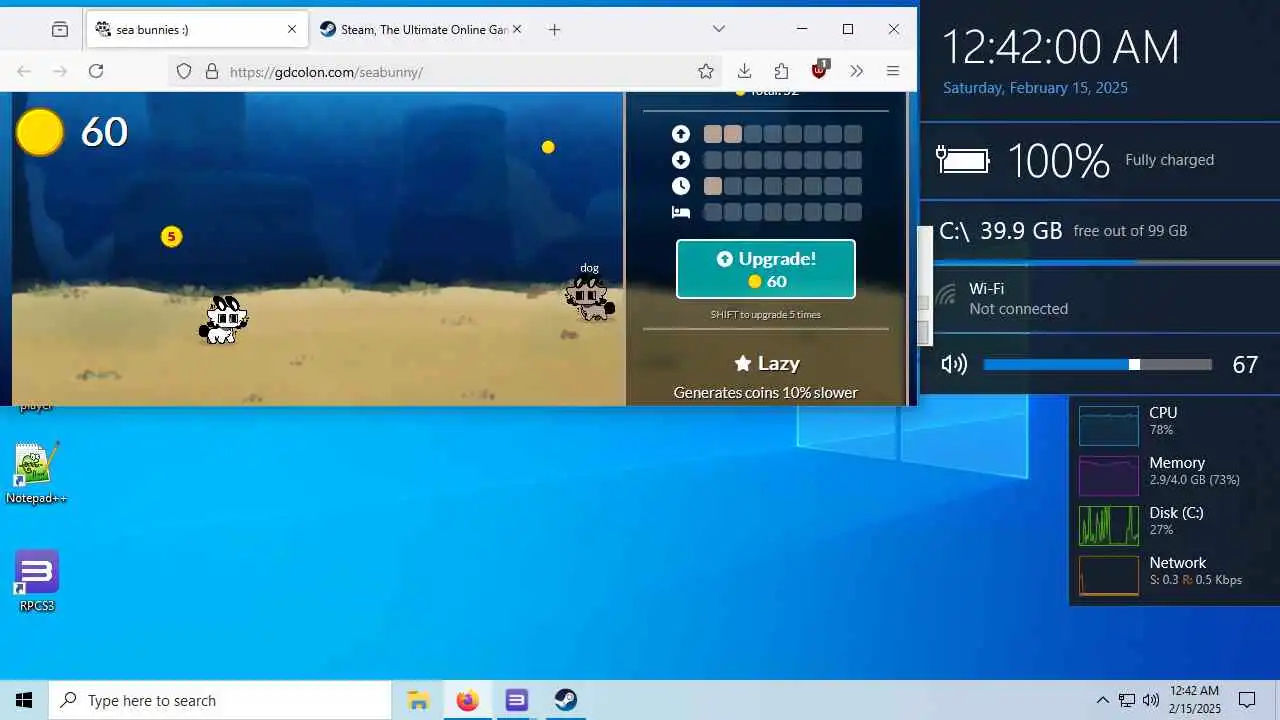Open the Disk (C:) usage graph
This screenshot has width=1280, height=720.
coord(1109,525)
